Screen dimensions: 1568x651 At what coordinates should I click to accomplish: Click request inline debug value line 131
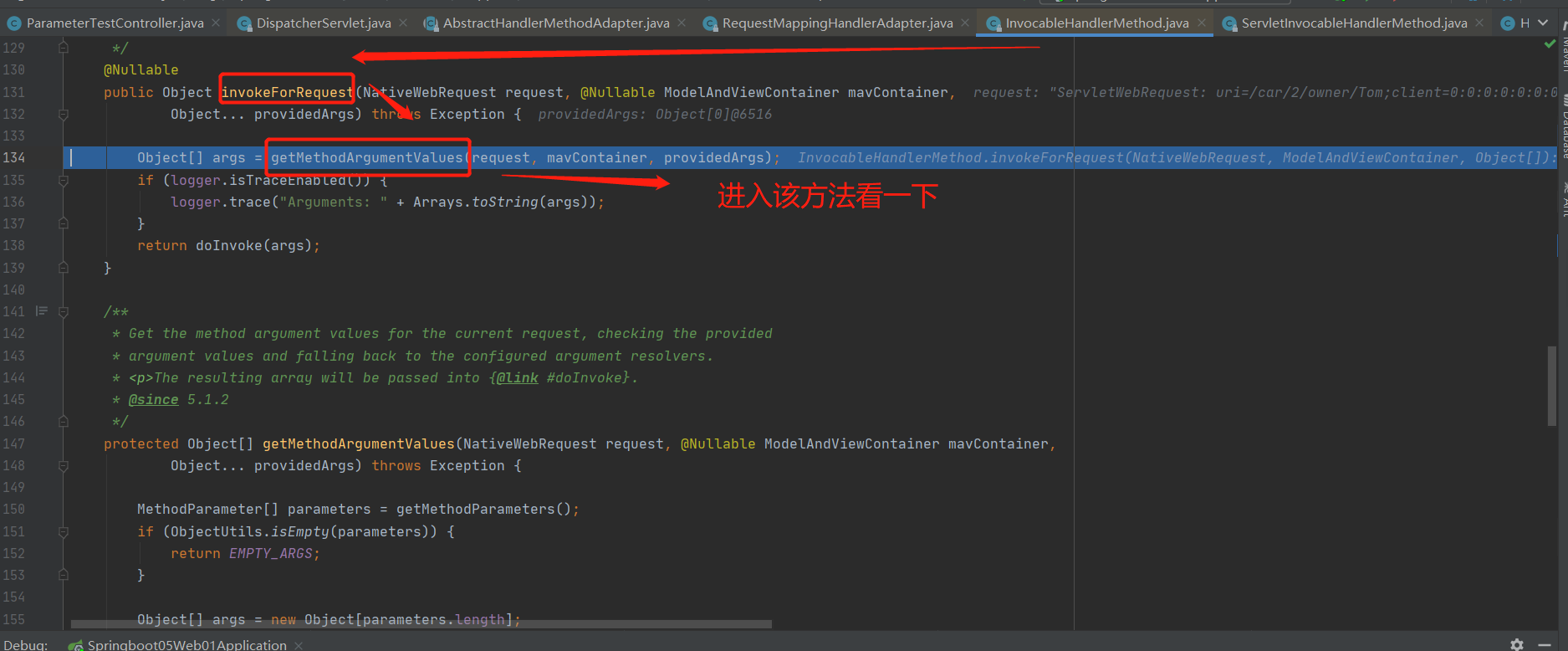coord(1265,92)
